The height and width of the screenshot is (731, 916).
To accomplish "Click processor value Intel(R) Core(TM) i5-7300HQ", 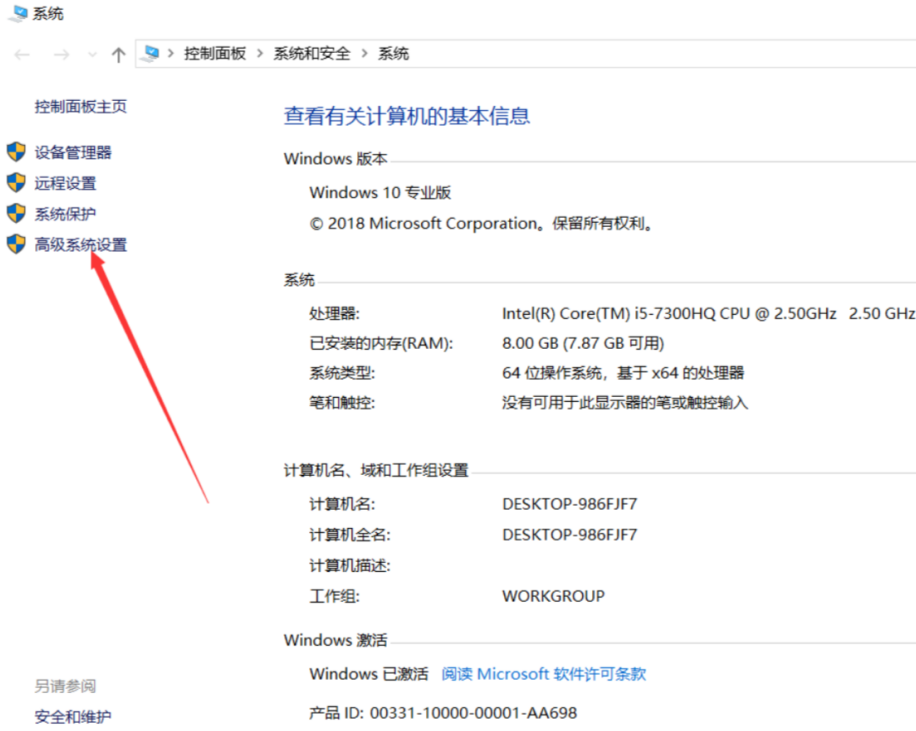I will (x=709, y=314).
